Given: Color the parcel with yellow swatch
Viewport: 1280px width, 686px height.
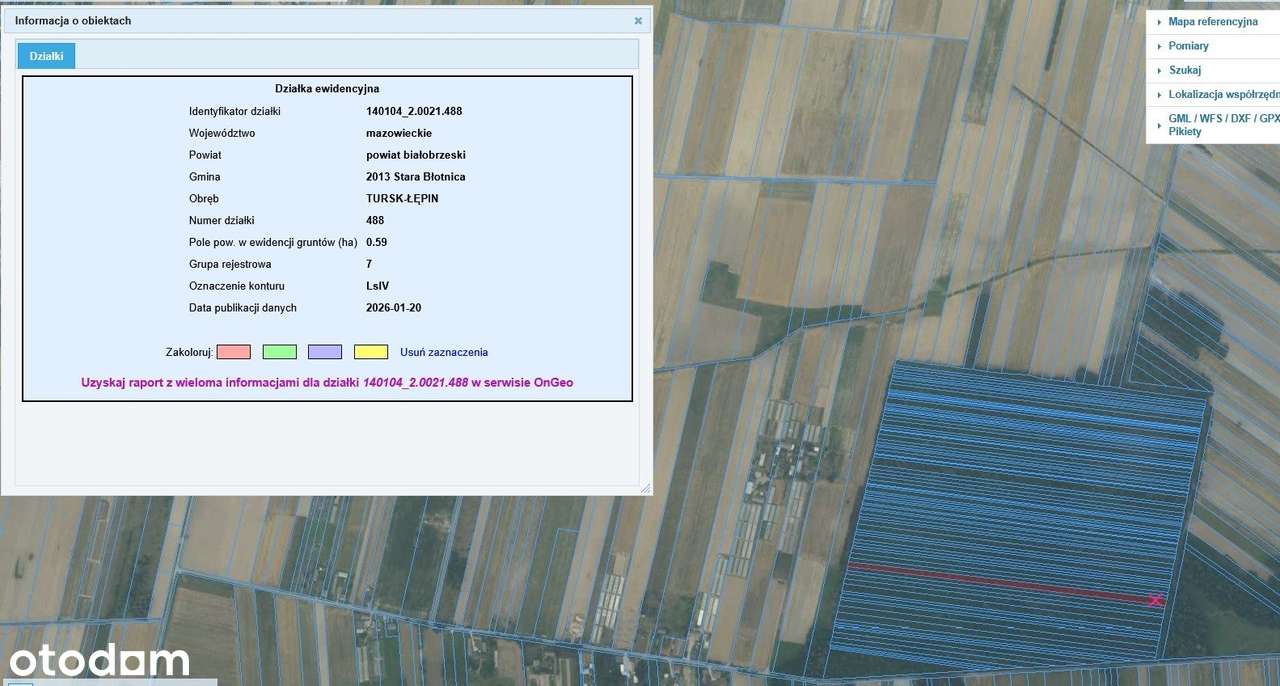Looking at the screenshot, I should coord(371,352).
